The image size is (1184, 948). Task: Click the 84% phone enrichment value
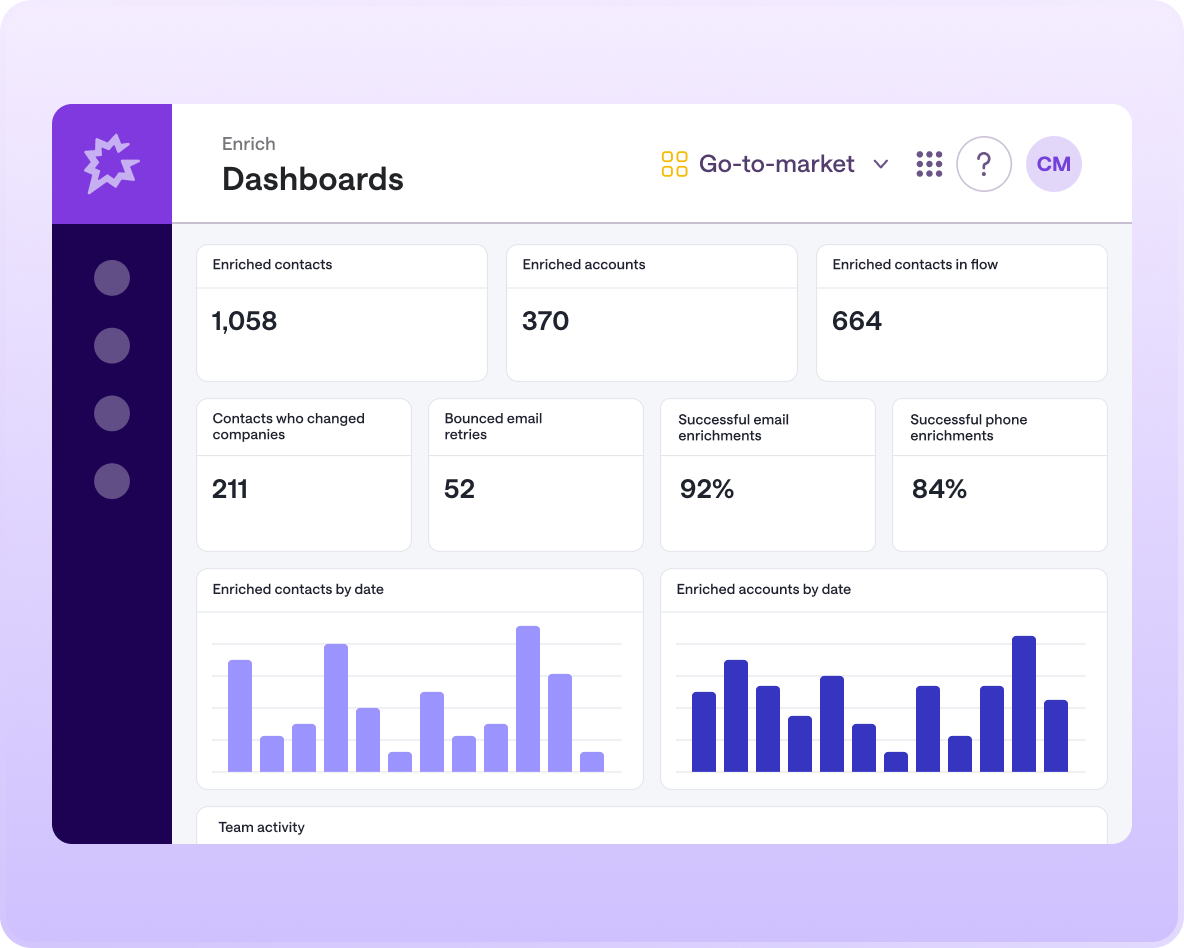point(939,489)
